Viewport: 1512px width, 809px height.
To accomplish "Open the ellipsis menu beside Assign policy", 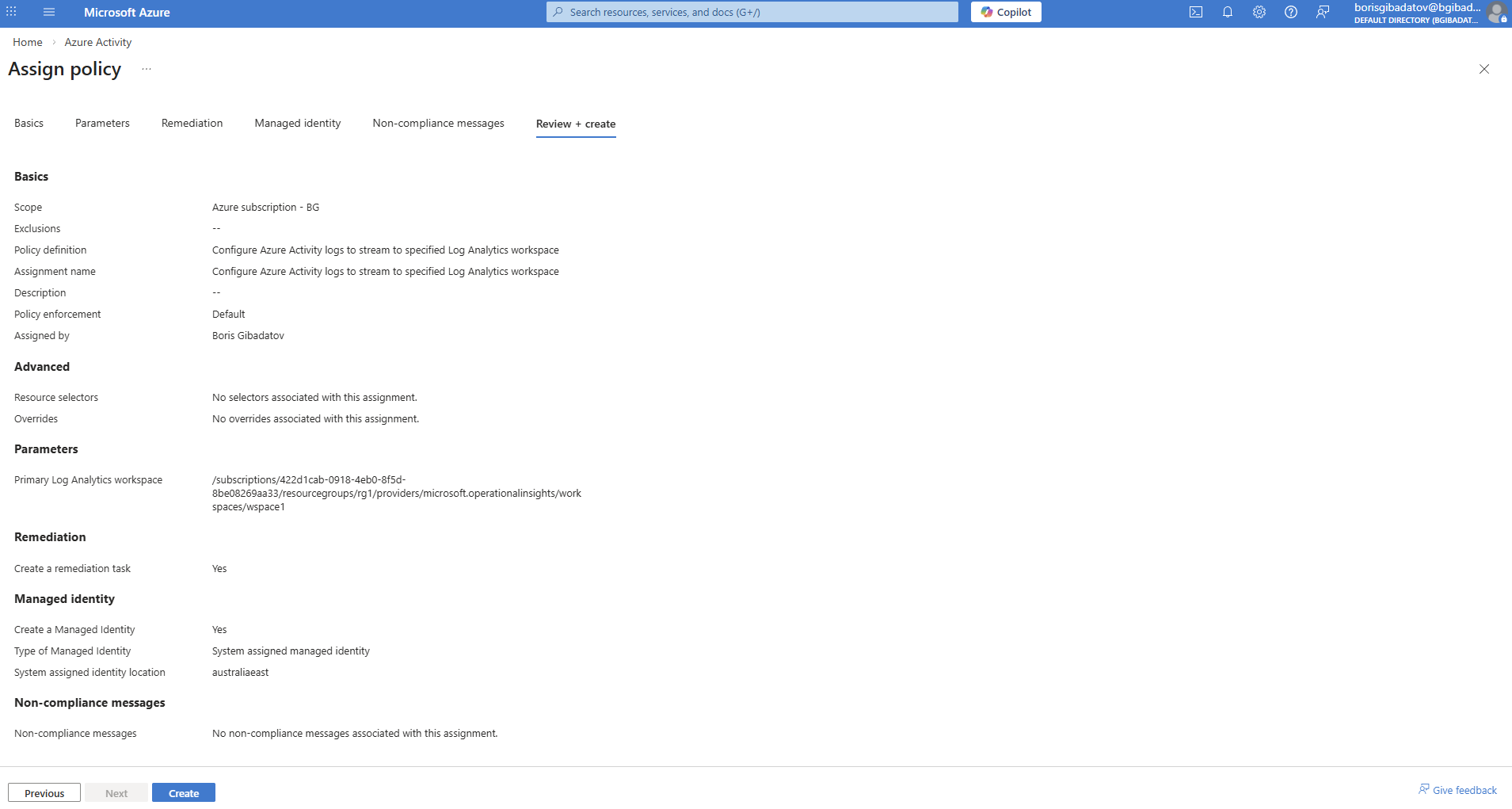I will click(x=147, y=70).
